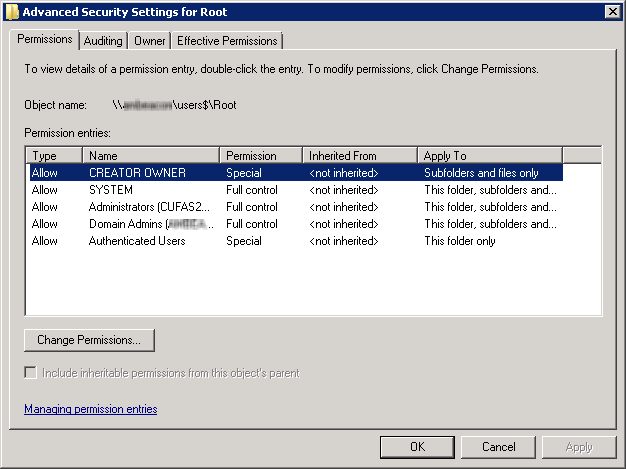Viewport: 626px width, 469px height.
Task: Open the Managing permission entries link
Action: click(x=90, y=409)
